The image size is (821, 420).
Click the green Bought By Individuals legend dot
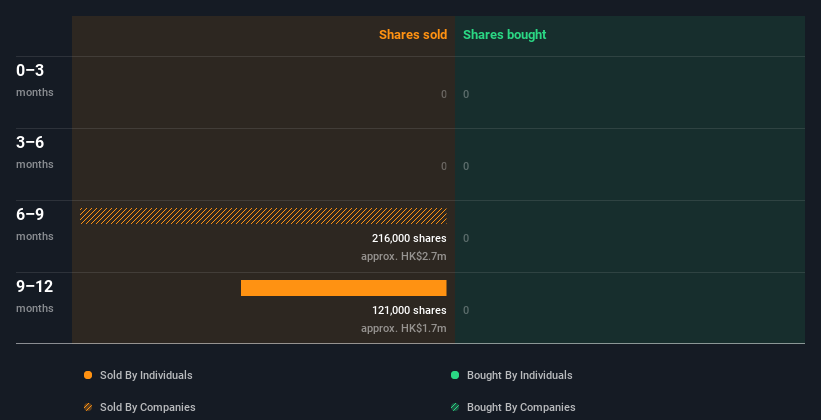(455, 375)
